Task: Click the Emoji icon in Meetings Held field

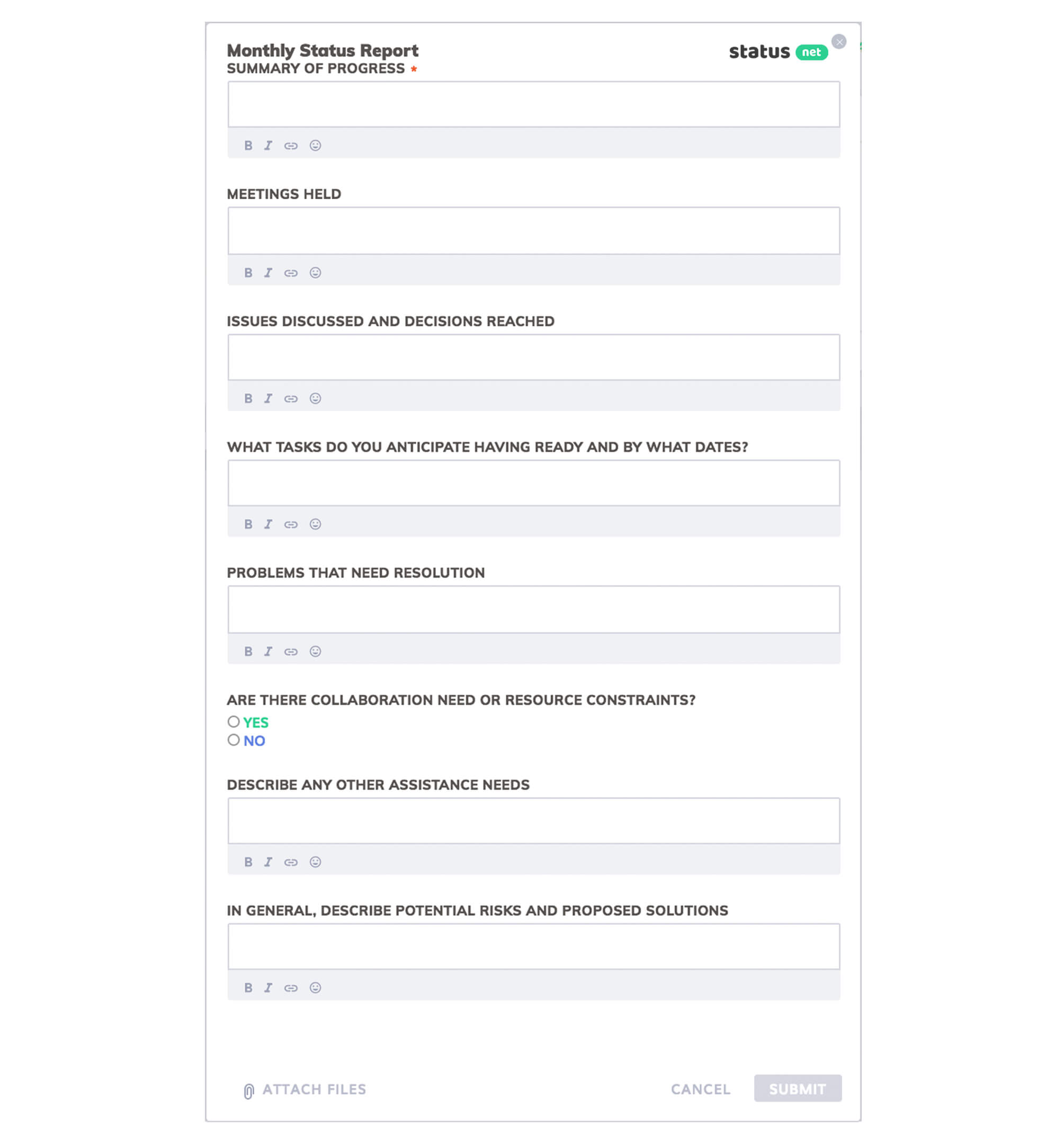Action: pyautogui.click(x=314, y=272)
